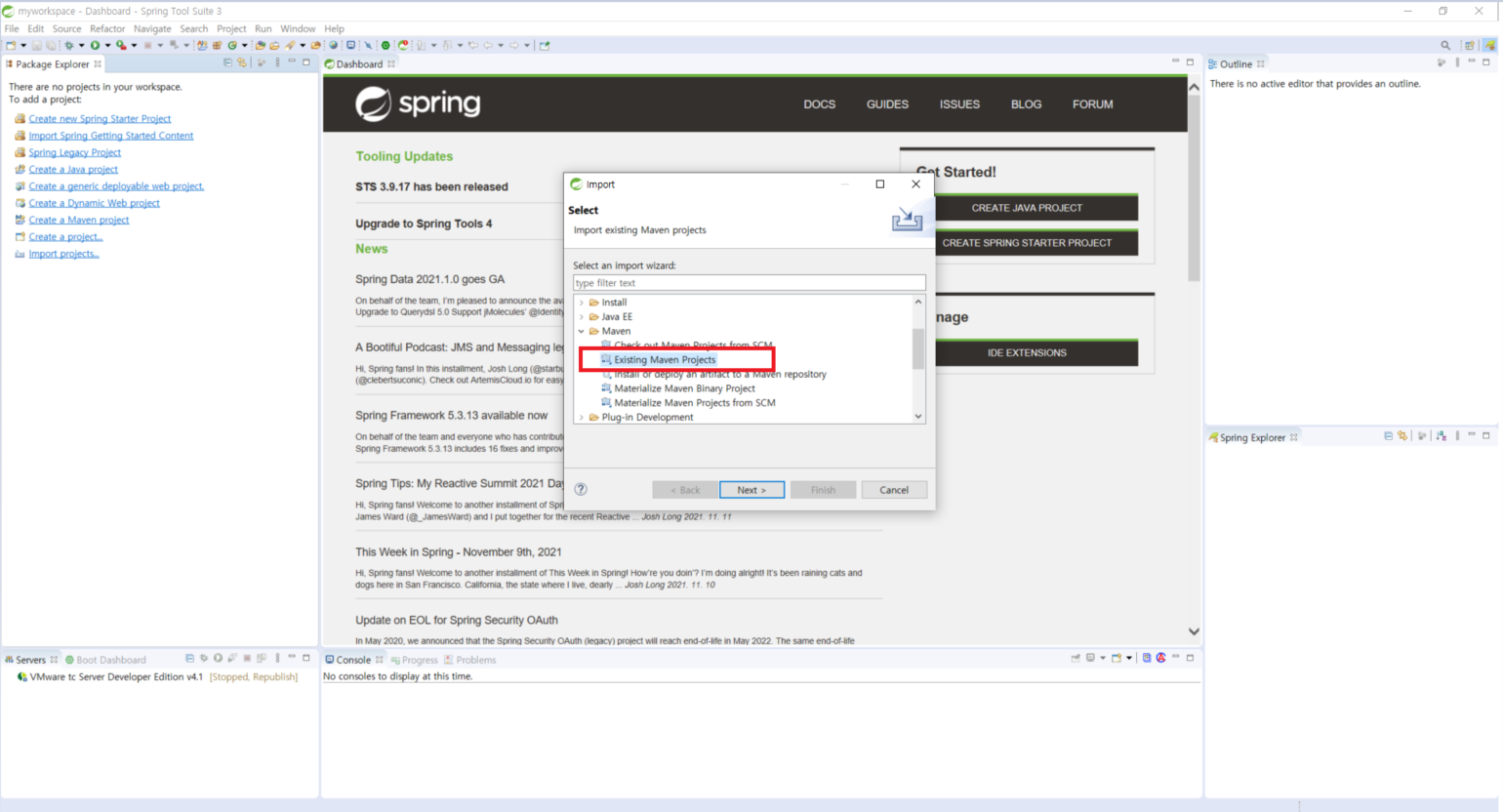Image resolution: width=1503 pixels, height=812 pixels.
Task: Click the Open Perspective icon at top right
Action: pyautogui.click(x=1470, y=45)
